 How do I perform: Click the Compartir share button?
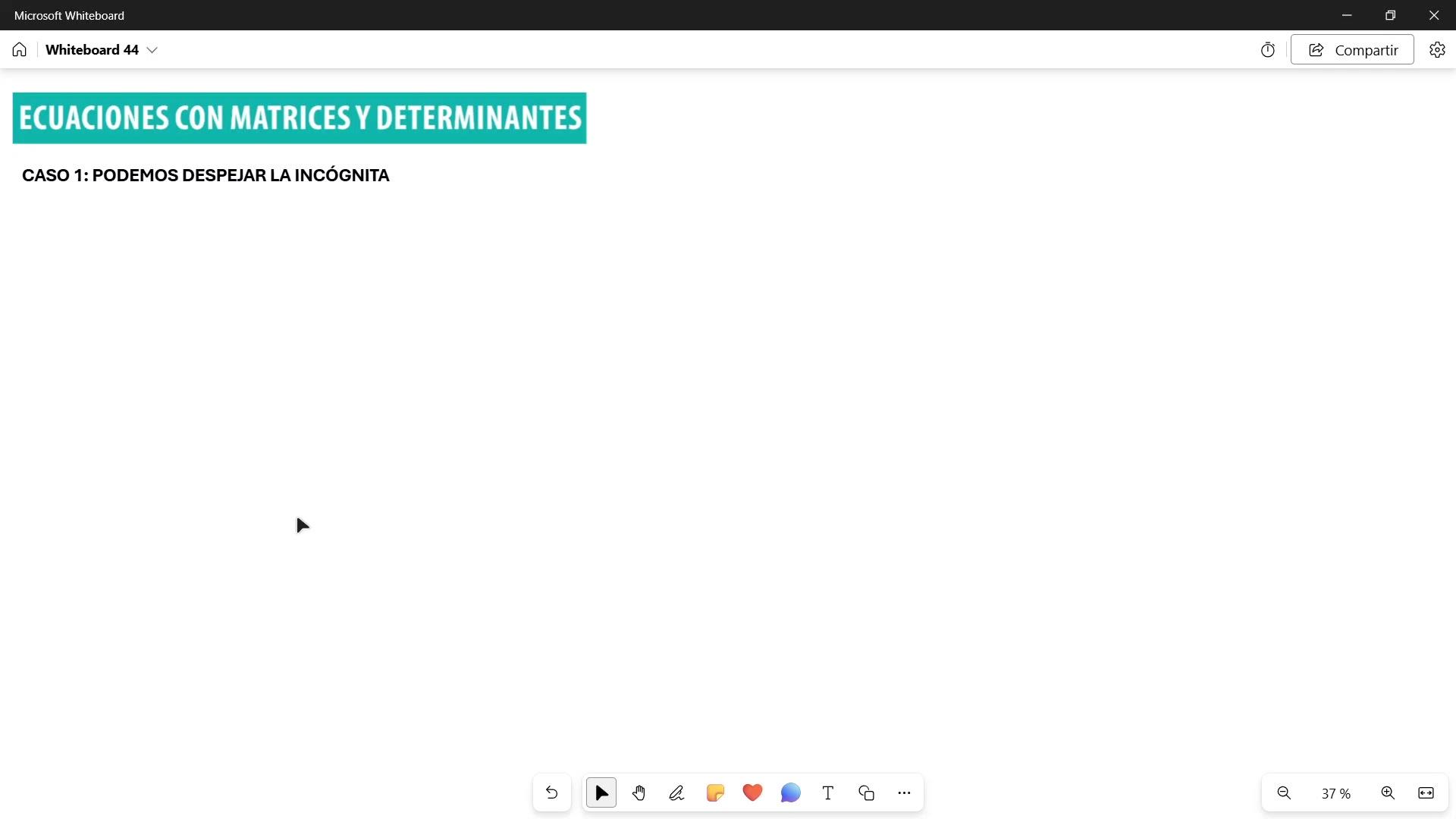point(1352,50)
